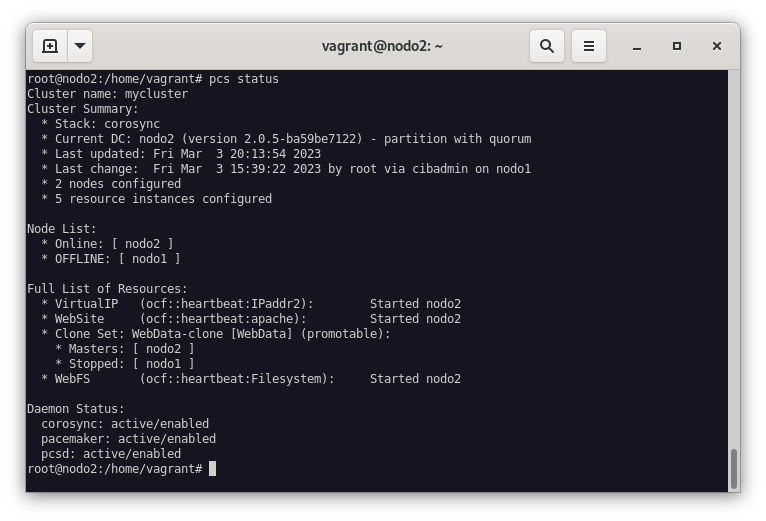Minimize the terminal window
The image size is (766, 521).
tap(637, 46)
